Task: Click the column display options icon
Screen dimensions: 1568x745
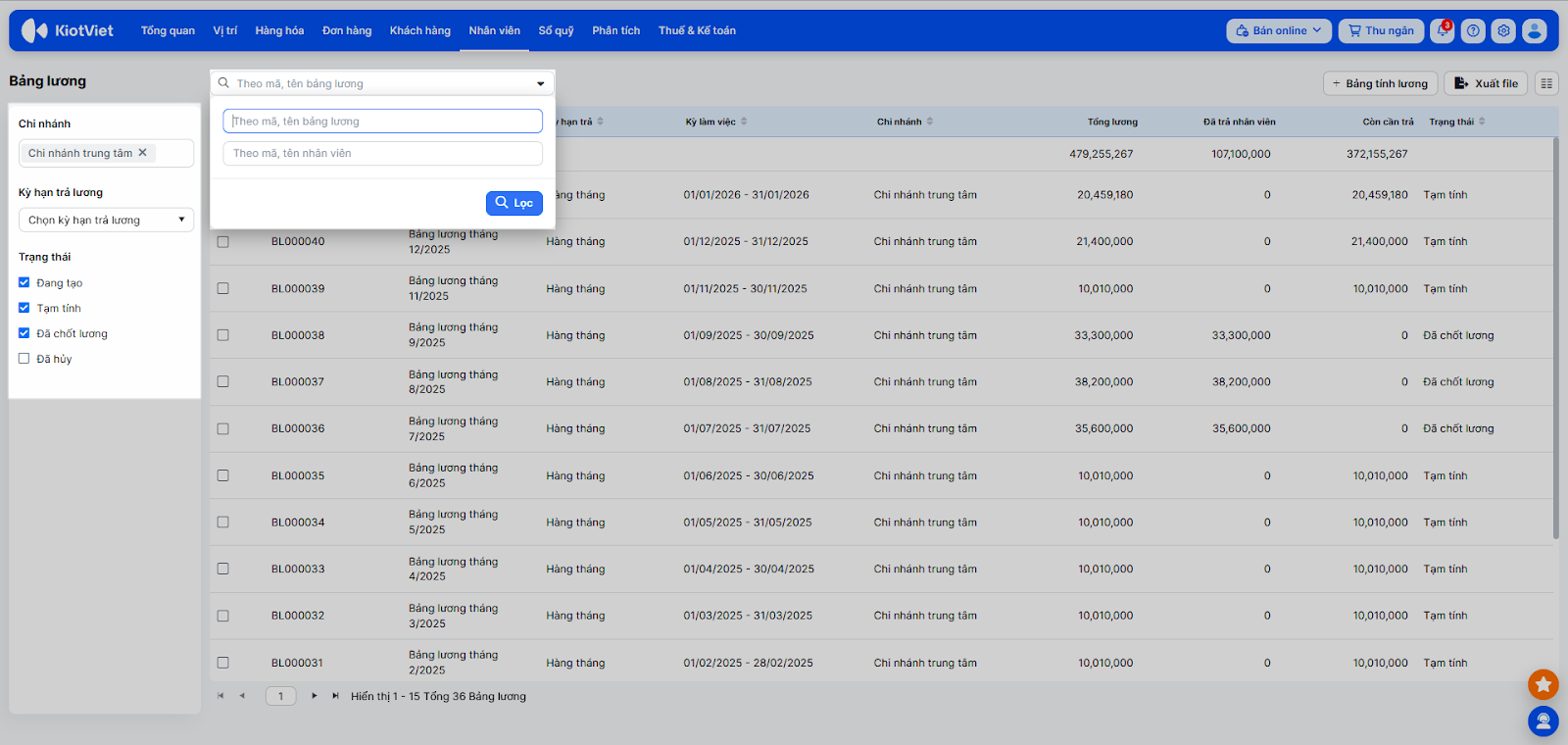Action: pyautogui.click(x=1546, y=83)
